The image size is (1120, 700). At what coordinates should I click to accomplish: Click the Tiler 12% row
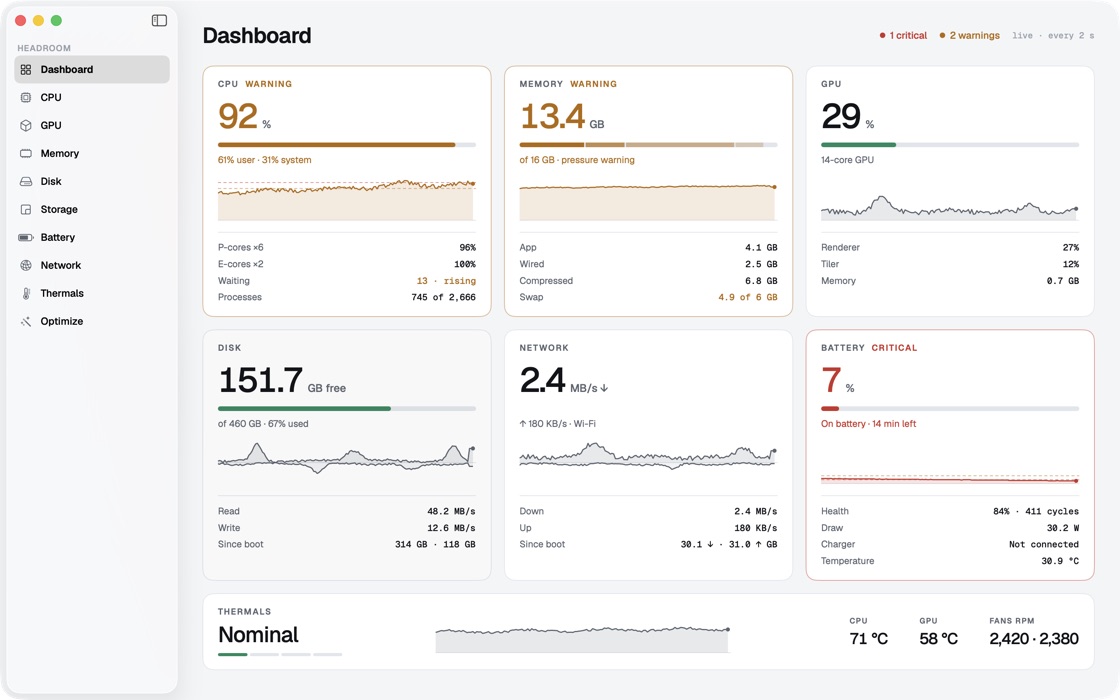point(950,264)
